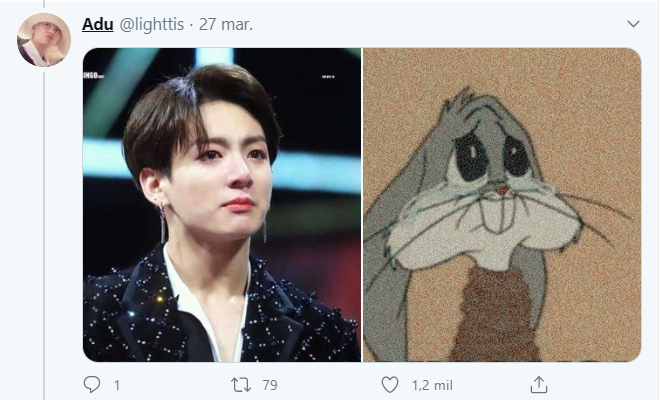The image size is (660, 400).
Task: Click the reply count showing 1
Action: pyautogui.click(x=117, y=384)
